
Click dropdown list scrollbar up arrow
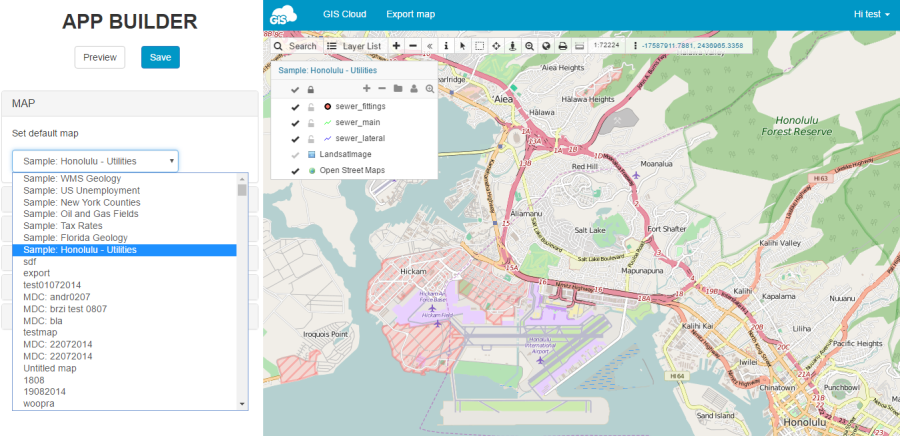(242, 178)
